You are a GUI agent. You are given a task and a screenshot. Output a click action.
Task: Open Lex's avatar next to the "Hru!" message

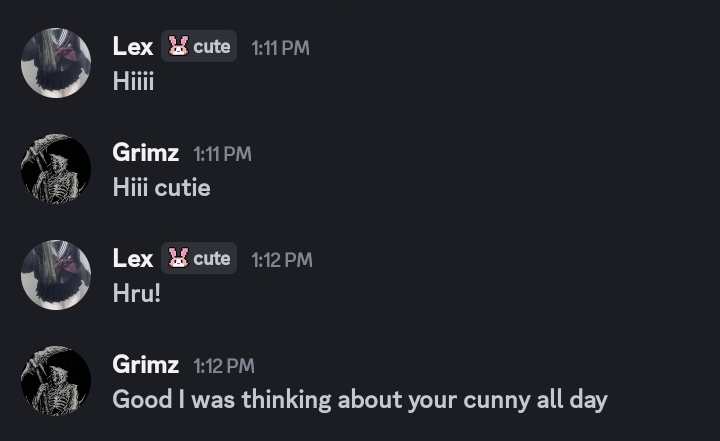pos(56,275)
